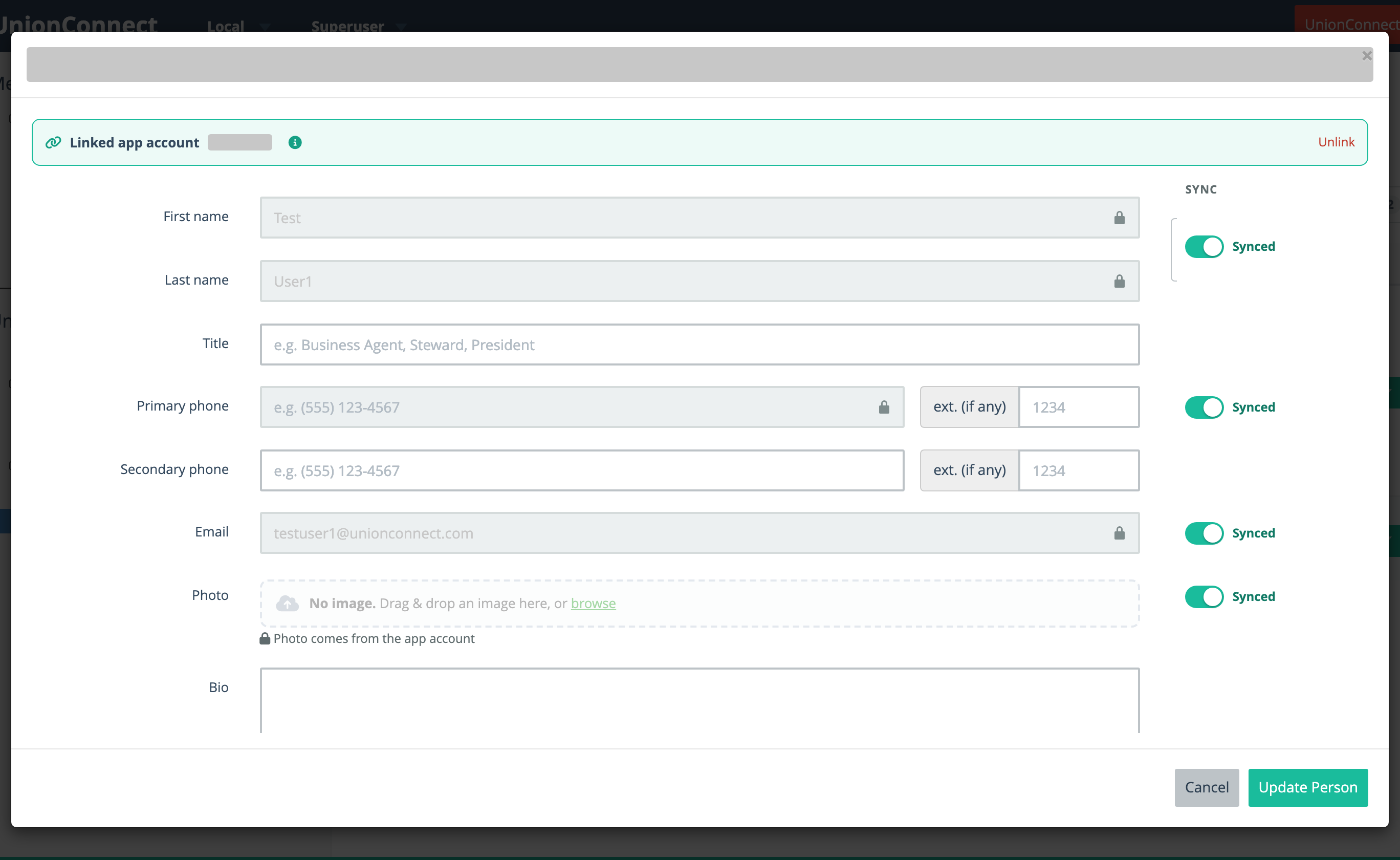Toggle name Synced switch off
1400x860 pixels.
1204,246
